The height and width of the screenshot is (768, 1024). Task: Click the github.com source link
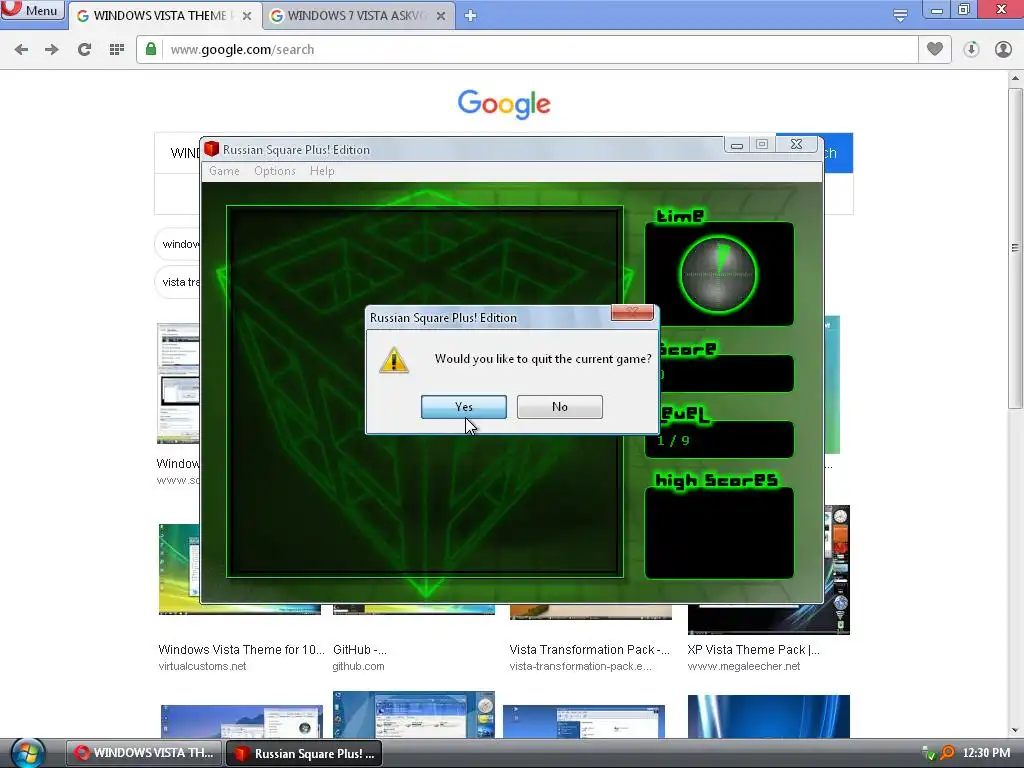click(358, 666)
